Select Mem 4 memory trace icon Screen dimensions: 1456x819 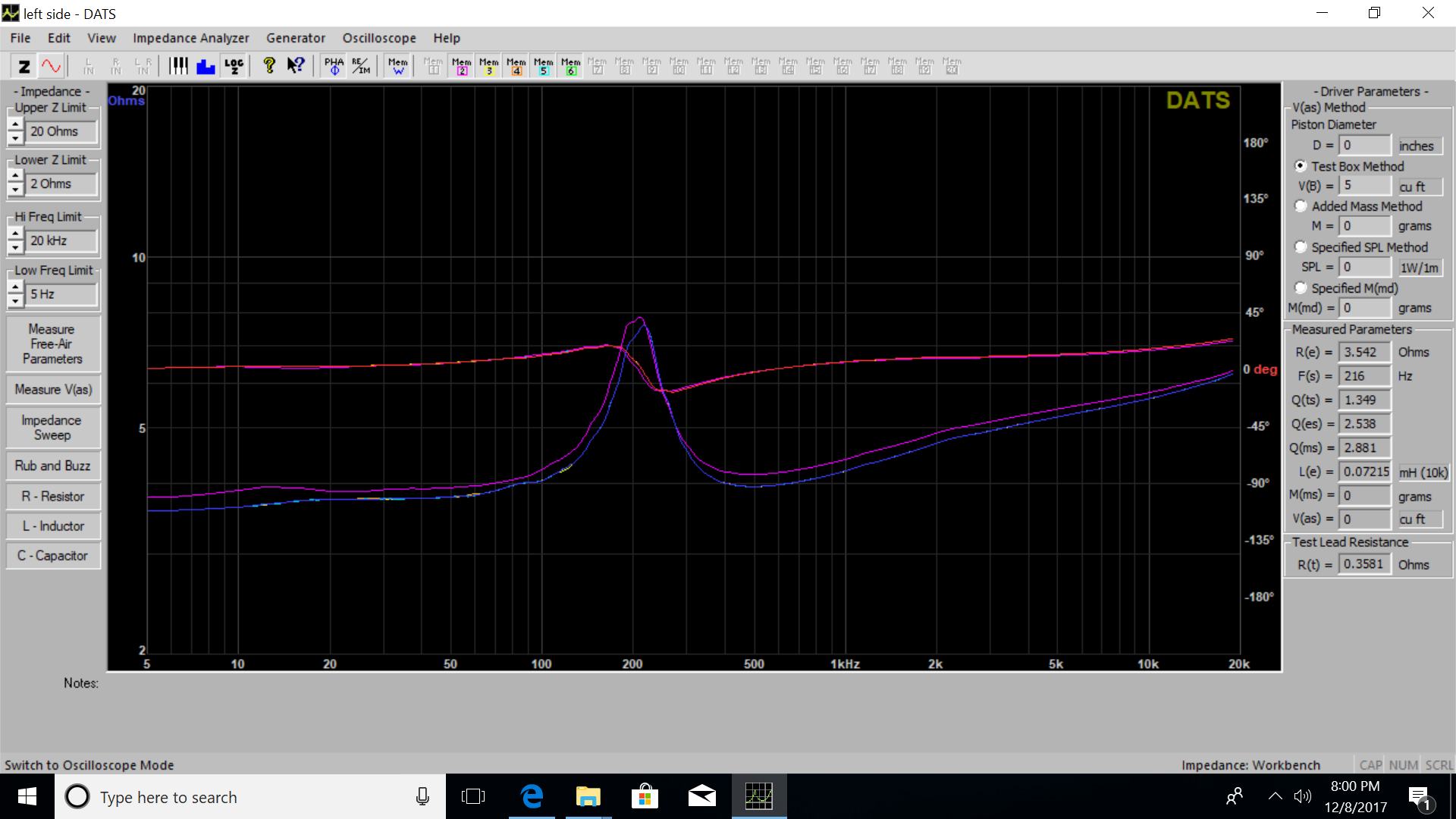pyautogui.click(x=516, y=66)
